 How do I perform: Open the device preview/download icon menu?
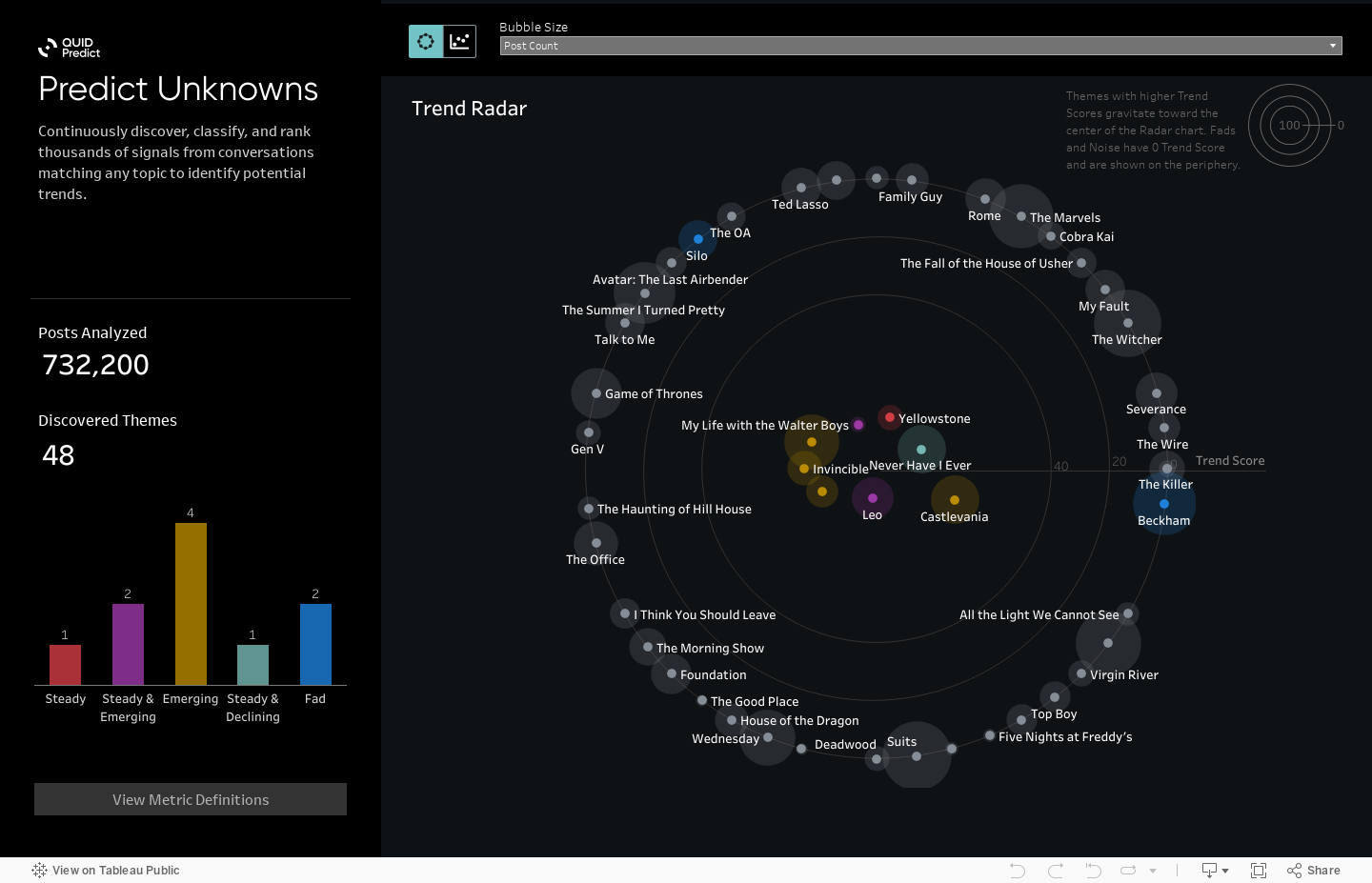pos(1215,871)
